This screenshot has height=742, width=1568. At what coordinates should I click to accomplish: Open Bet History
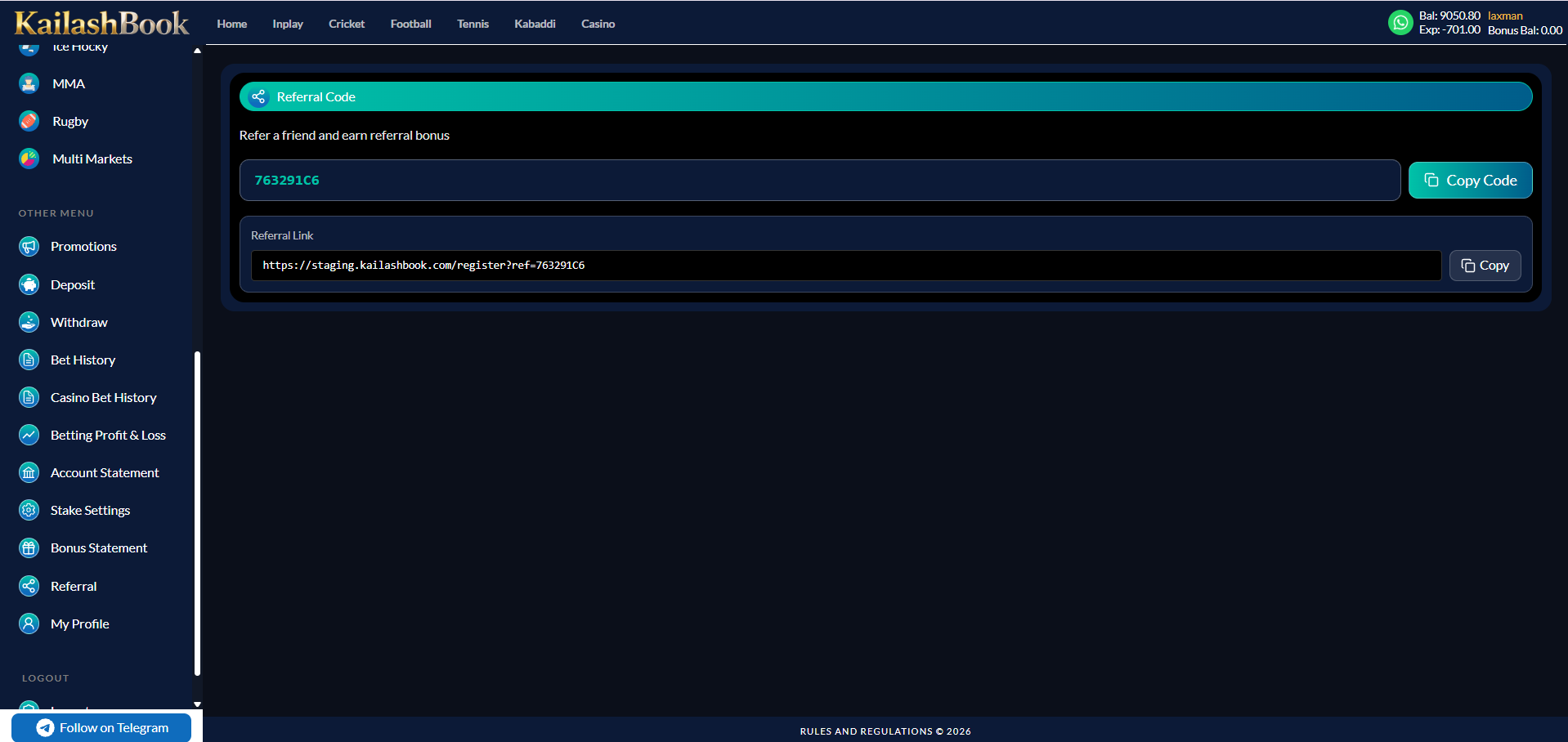coord(83,360)
